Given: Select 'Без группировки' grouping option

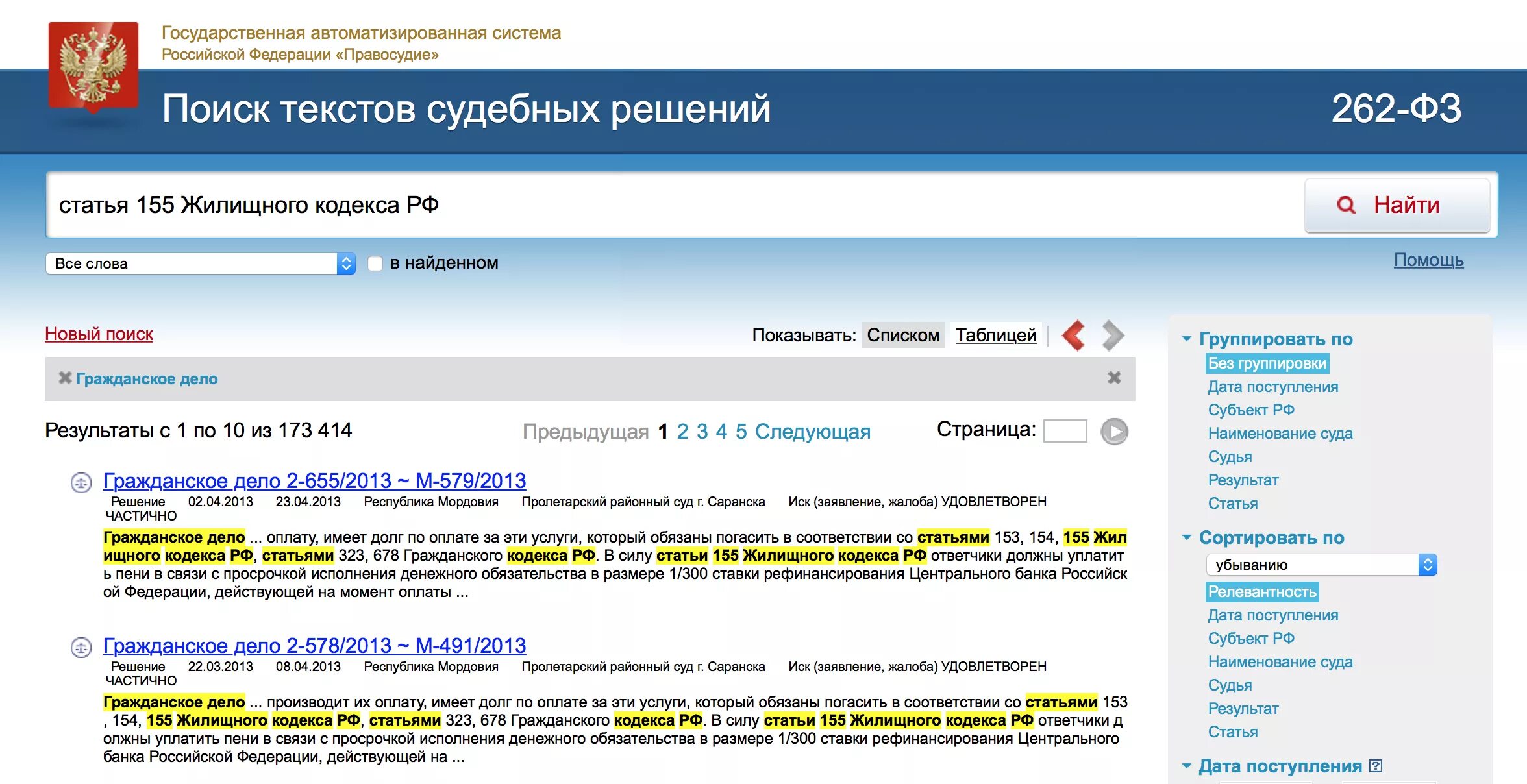Looking at the screenshot, I should tap(1267, 363).
